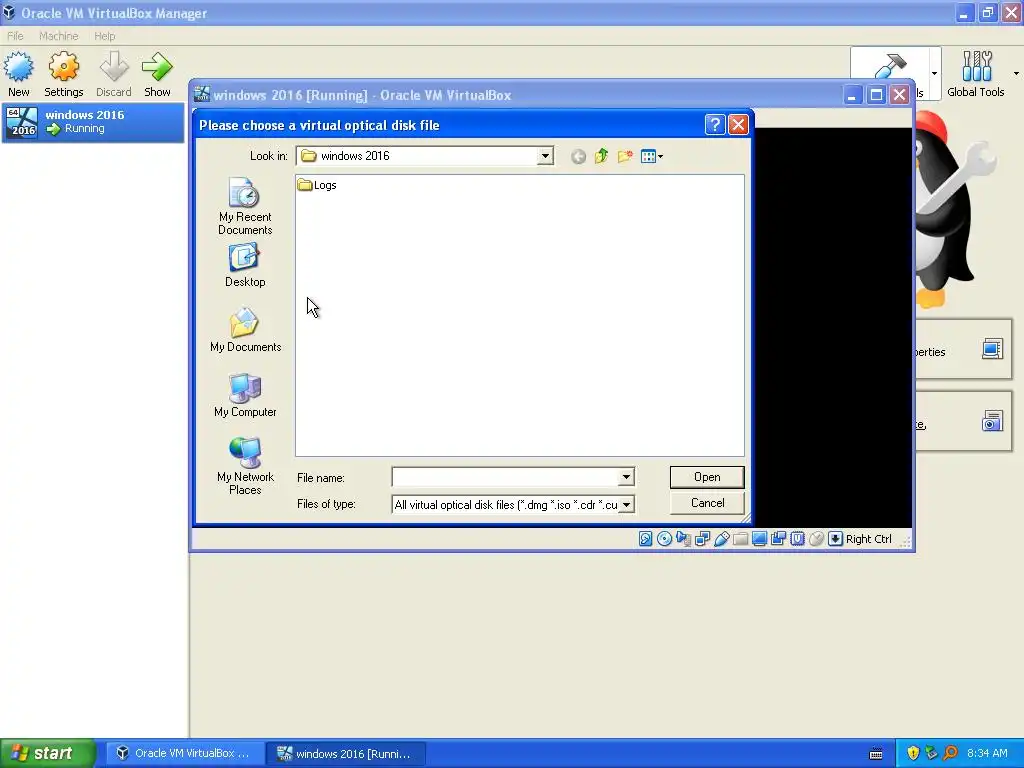Open Machine Tools dropdown arrow
The image size is (1024, 768).
tap(935, 73)
